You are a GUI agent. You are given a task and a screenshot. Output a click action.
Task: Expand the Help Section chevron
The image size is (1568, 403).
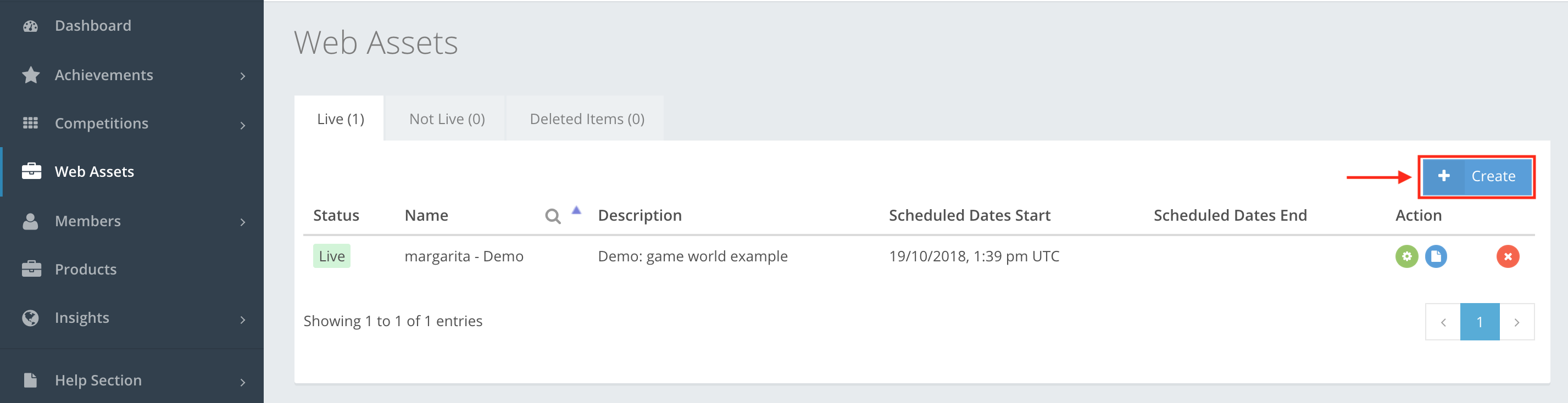click(x=244, y=380)
